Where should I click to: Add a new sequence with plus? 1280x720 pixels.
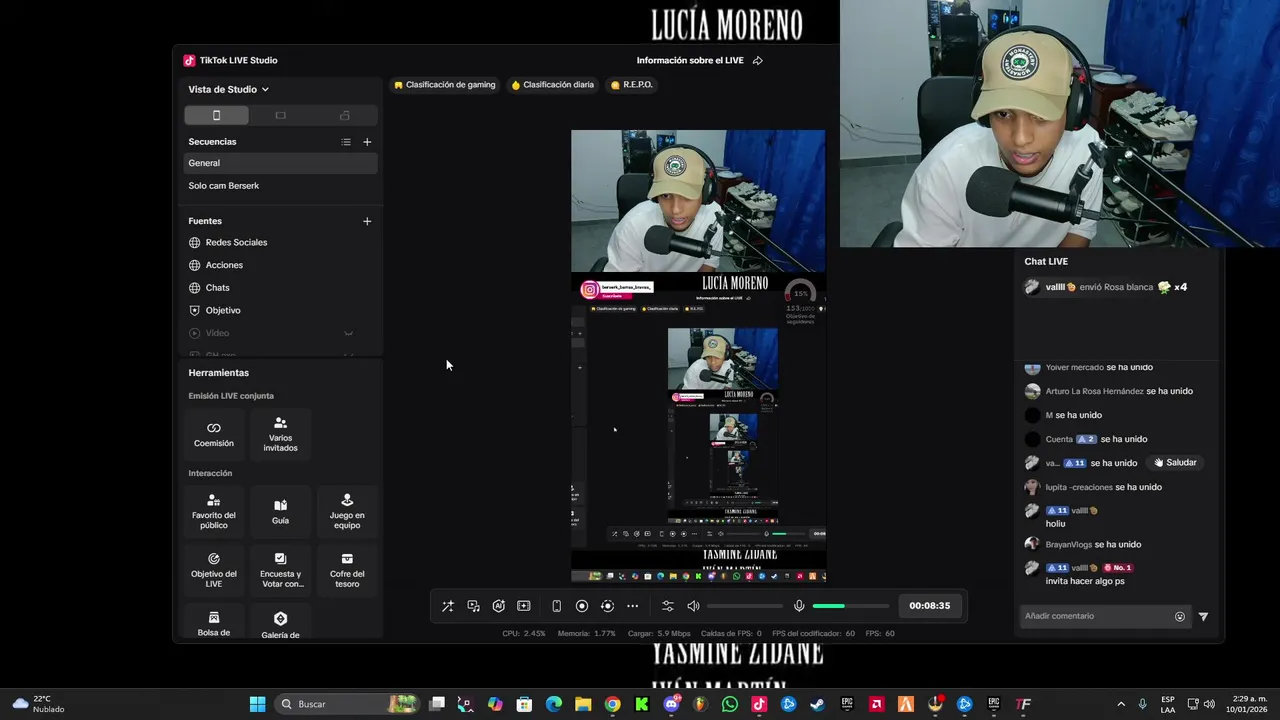coord(367,142)
